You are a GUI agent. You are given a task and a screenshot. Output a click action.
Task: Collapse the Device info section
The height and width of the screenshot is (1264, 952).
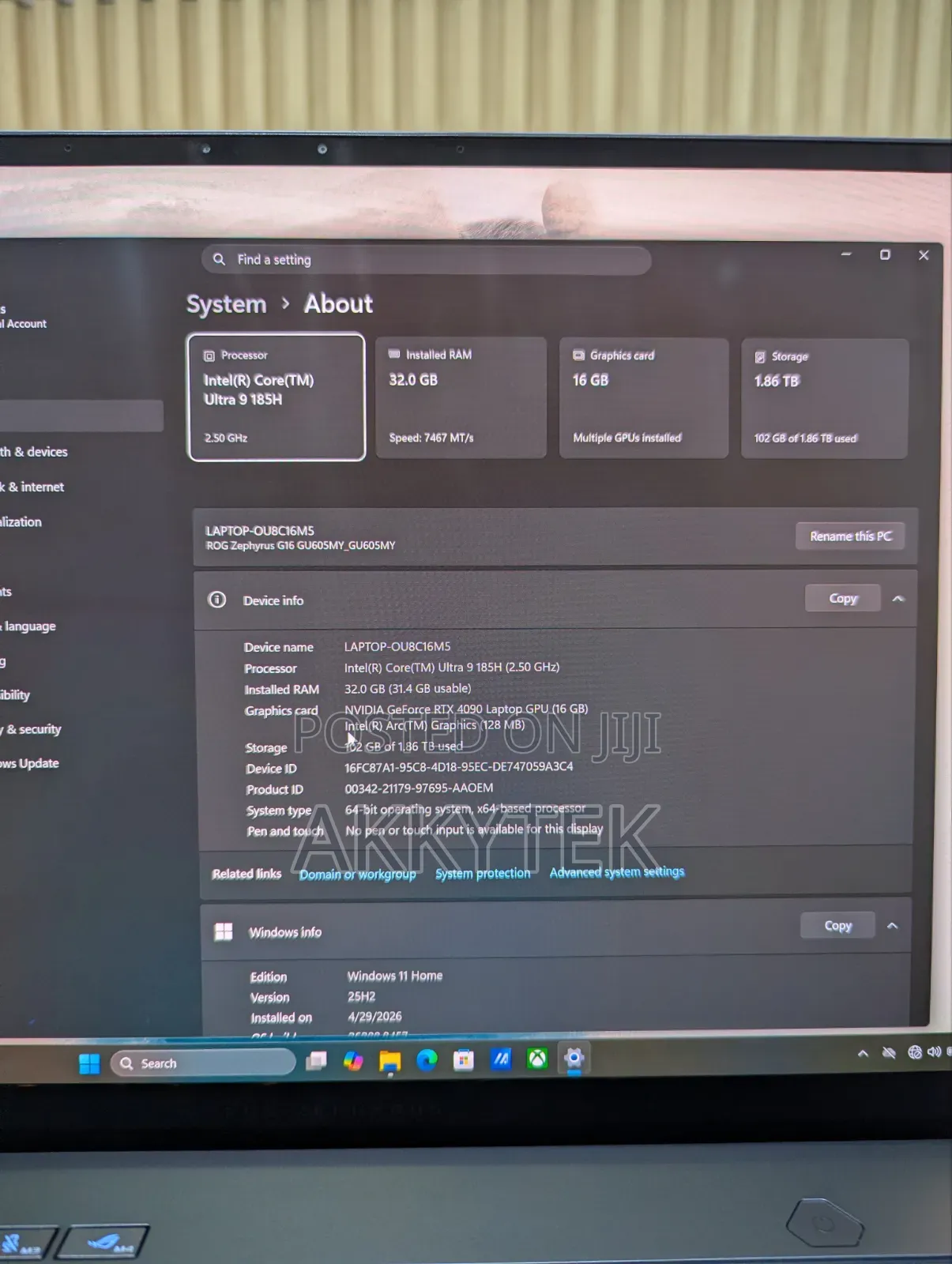click(898, 599)
